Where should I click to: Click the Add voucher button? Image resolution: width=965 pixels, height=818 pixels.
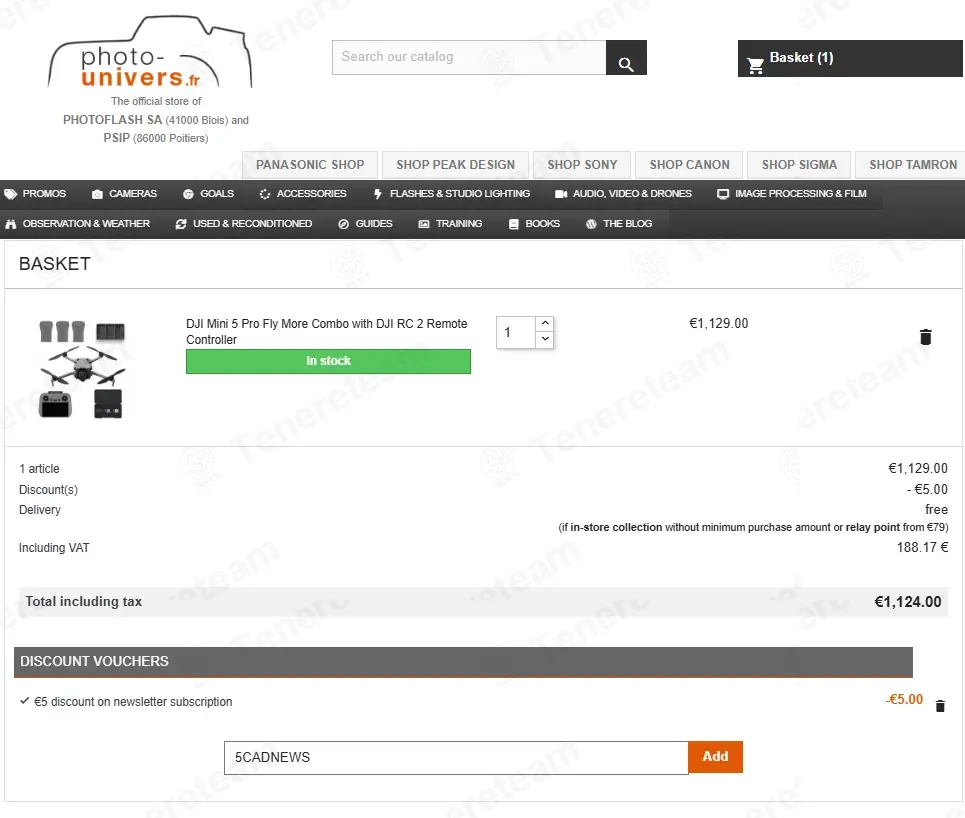[716, 757]
